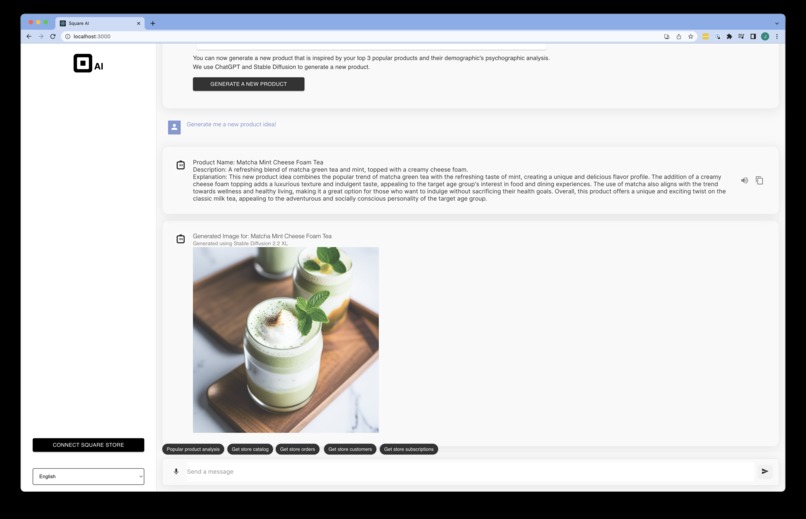Click Get store orders chip

[x=298, y=449]
